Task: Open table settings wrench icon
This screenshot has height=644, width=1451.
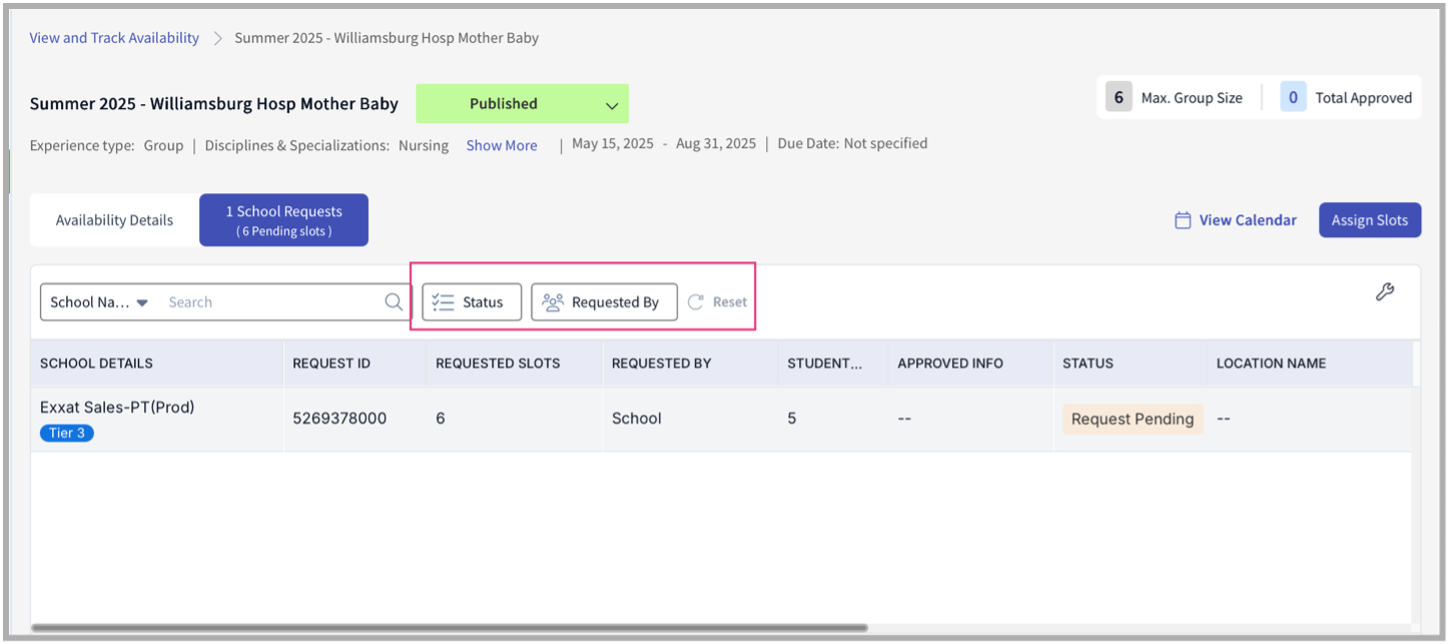Action: coord(1385,292)
